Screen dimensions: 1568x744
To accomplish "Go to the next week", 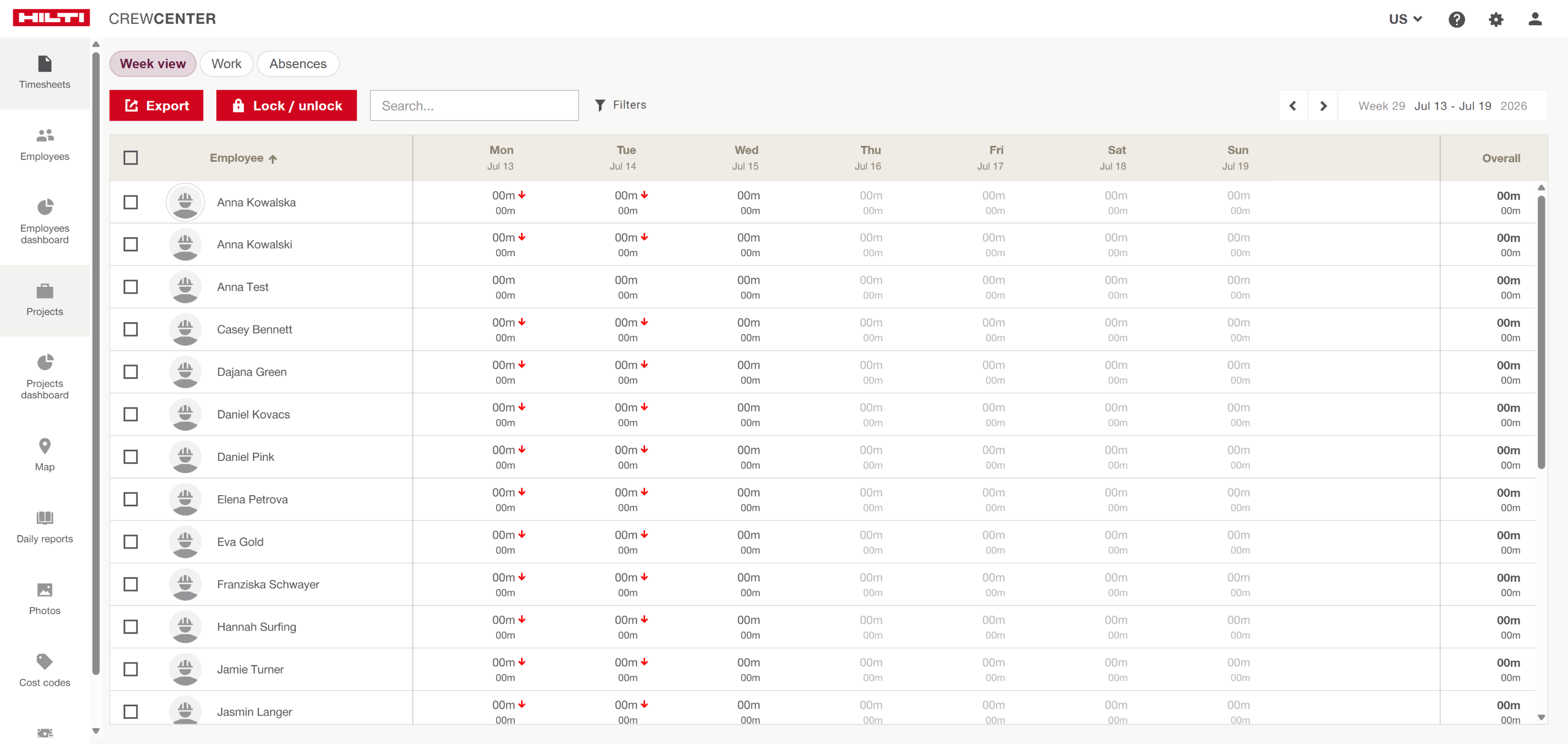I will (x=1323, y=106).
